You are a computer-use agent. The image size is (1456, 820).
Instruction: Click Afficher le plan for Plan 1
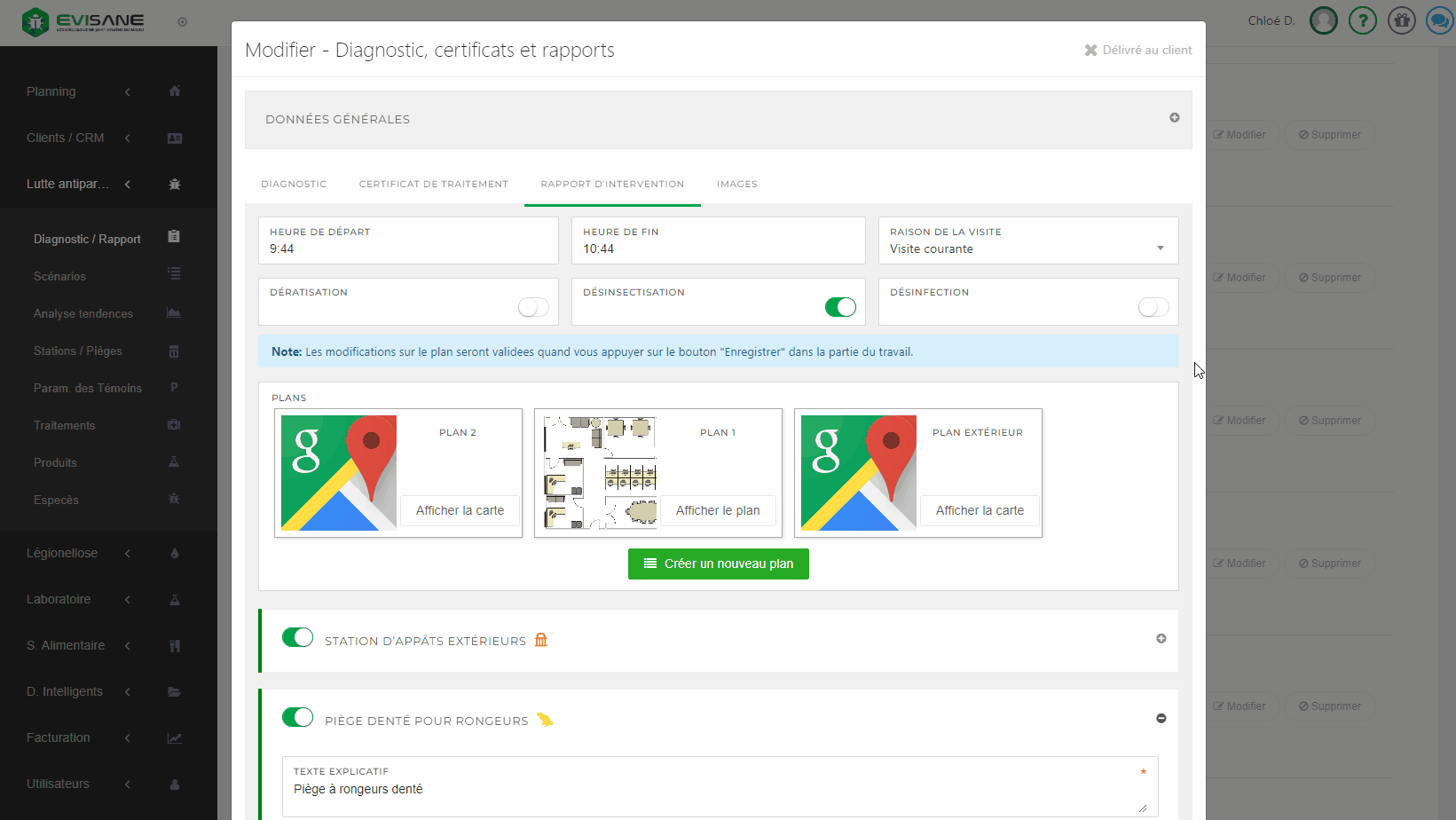click(718, 510)
